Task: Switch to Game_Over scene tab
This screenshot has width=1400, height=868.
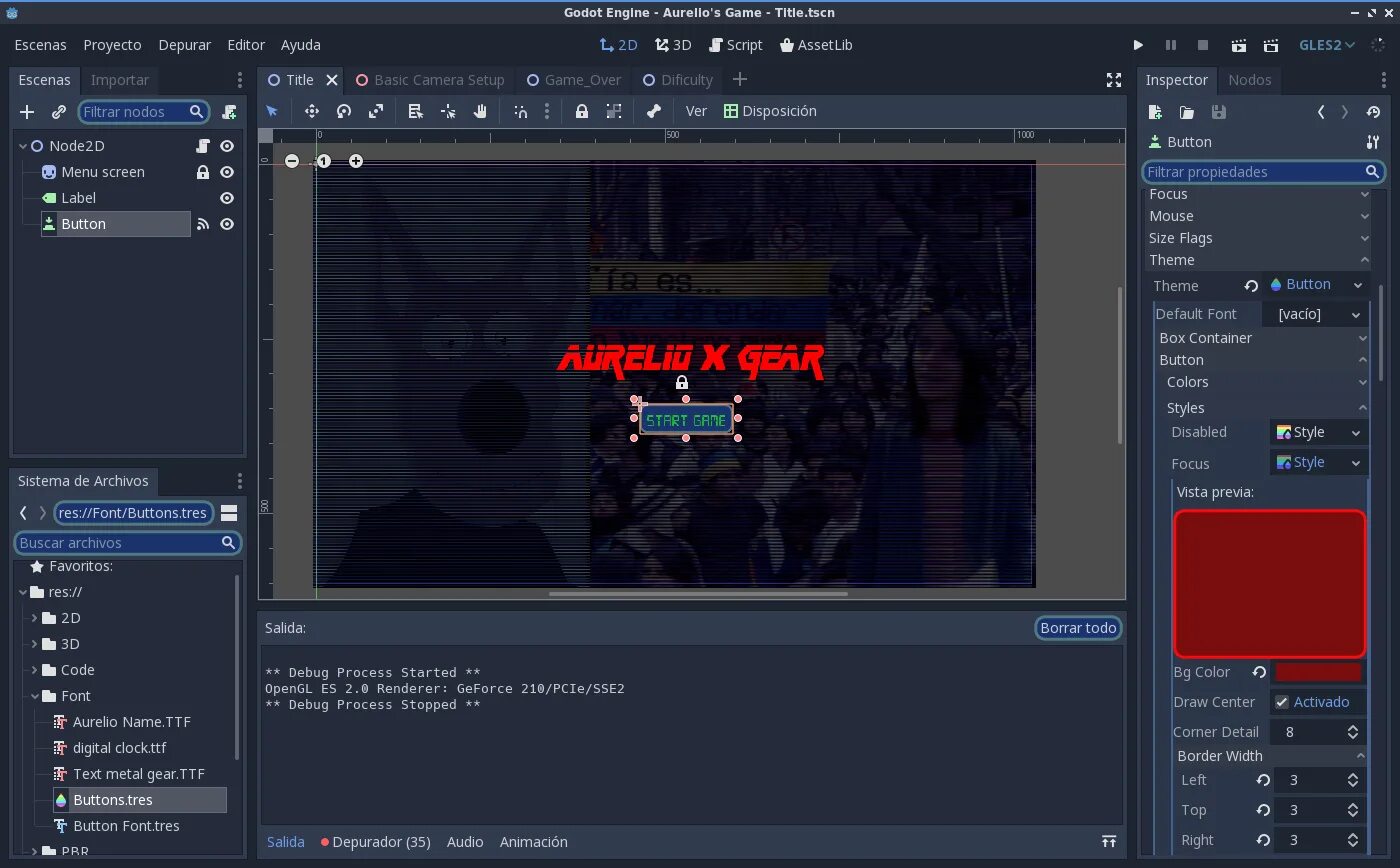Action: (573, 80)
